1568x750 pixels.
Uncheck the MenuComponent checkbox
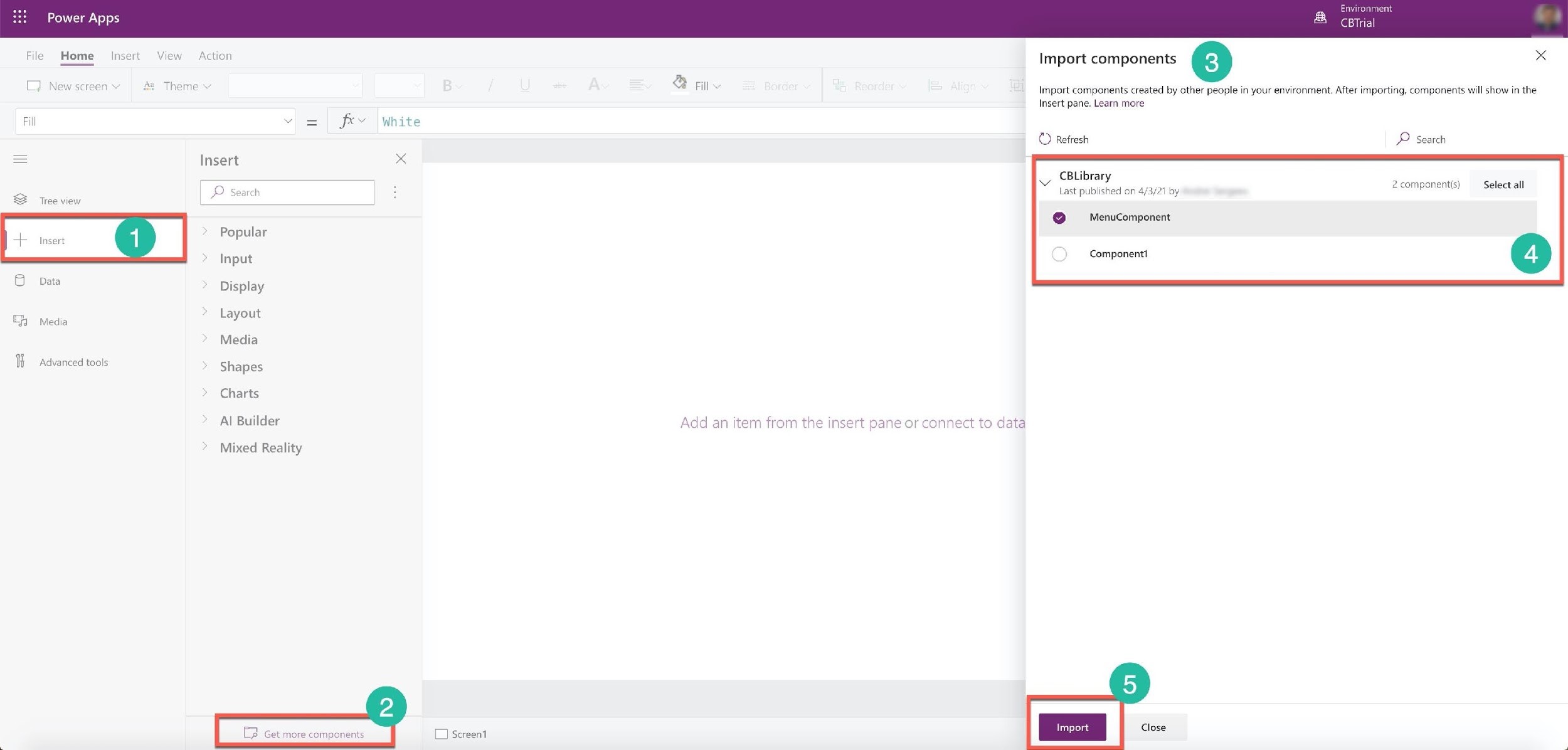pyautogui.click(x=1059, y=218)
